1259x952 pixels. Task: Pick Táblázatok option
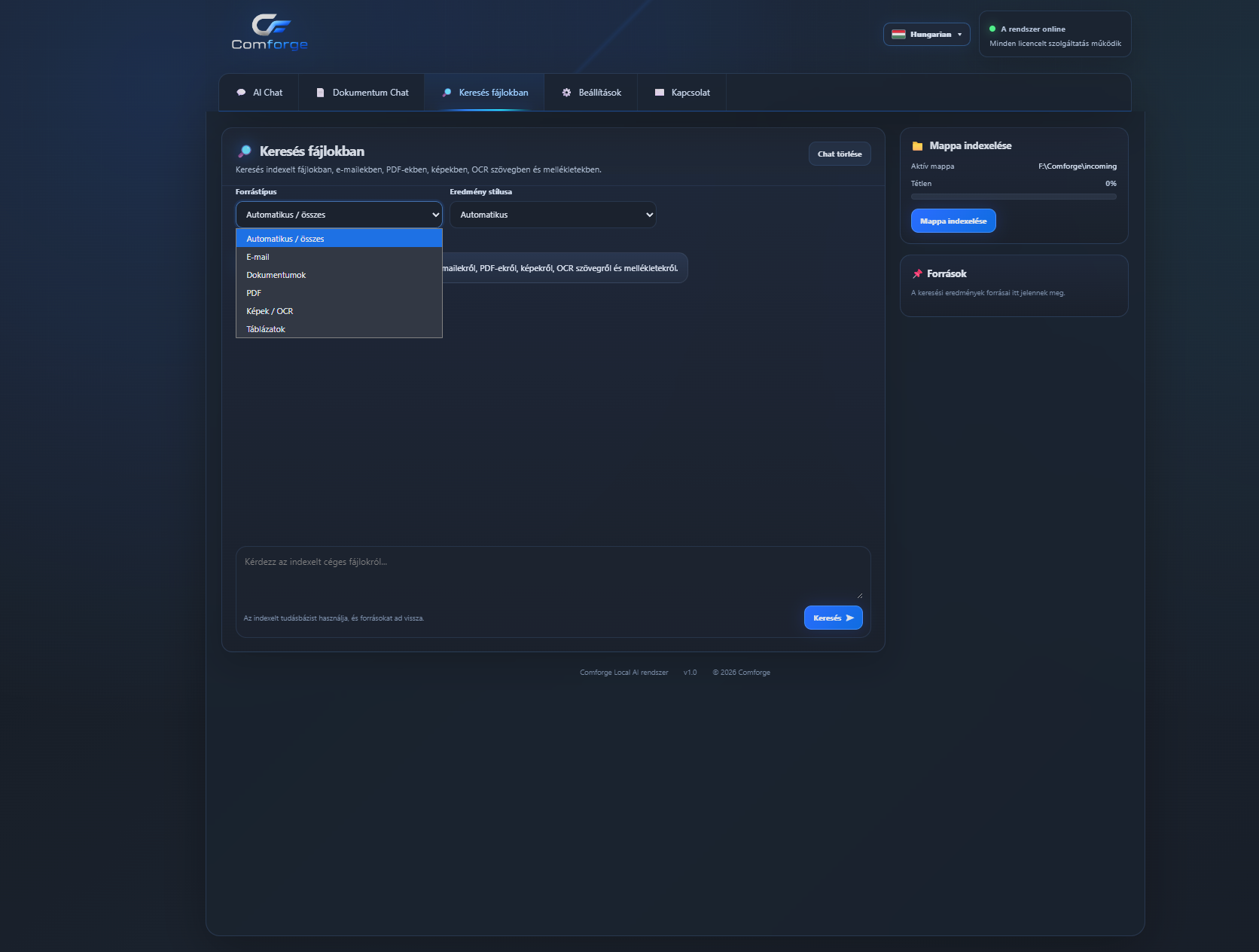coord(339,329)
